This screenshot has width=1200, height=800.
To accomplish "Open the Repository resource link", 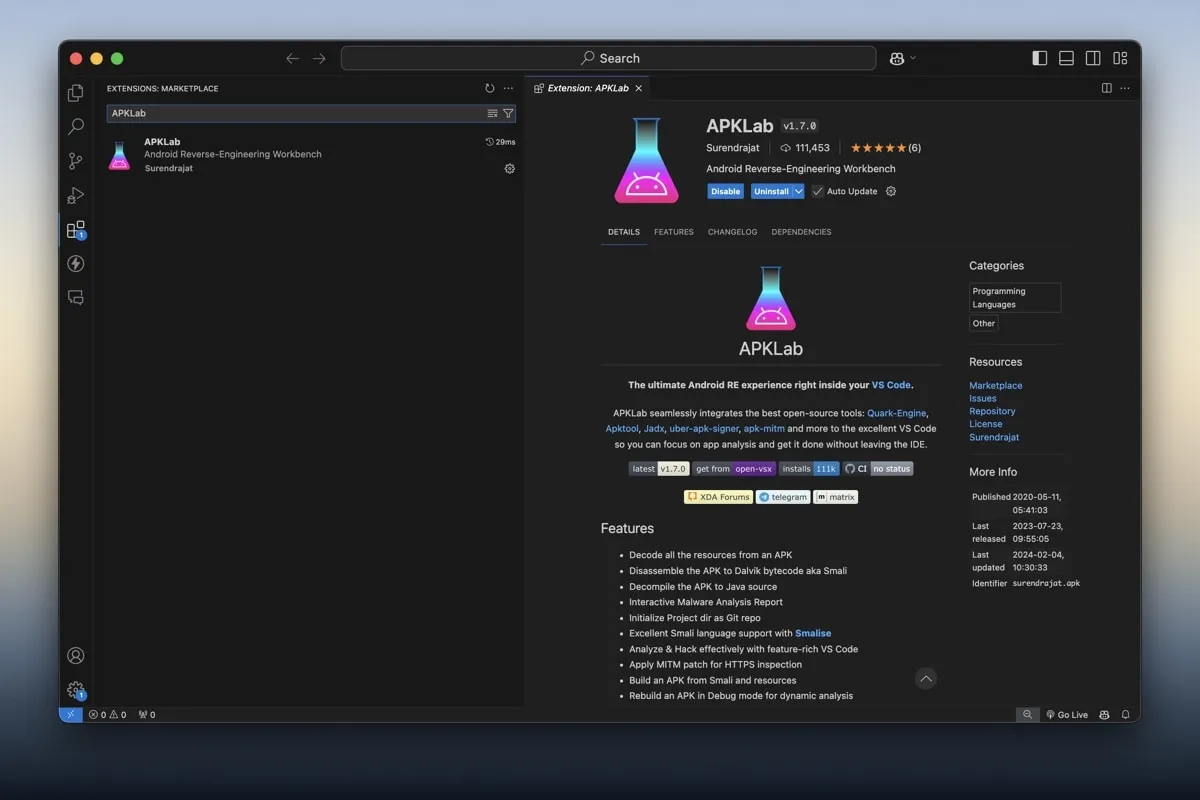I will pyautogui.click(x=991, y=411).
